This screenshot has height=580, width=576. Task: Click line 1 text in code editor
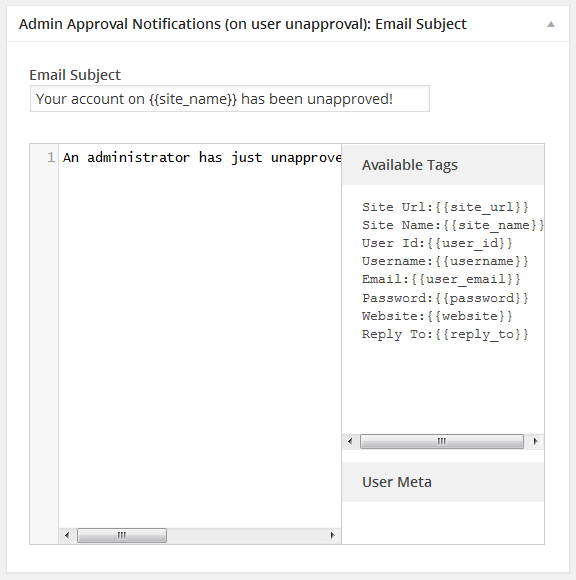pyautogui.click(x=202, y=158)
